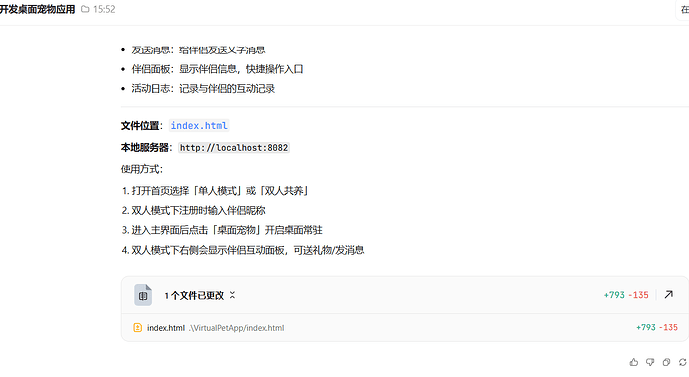Click the 本地服务器 label
Screen dimensions: 689x377
[x=145, y=148]
